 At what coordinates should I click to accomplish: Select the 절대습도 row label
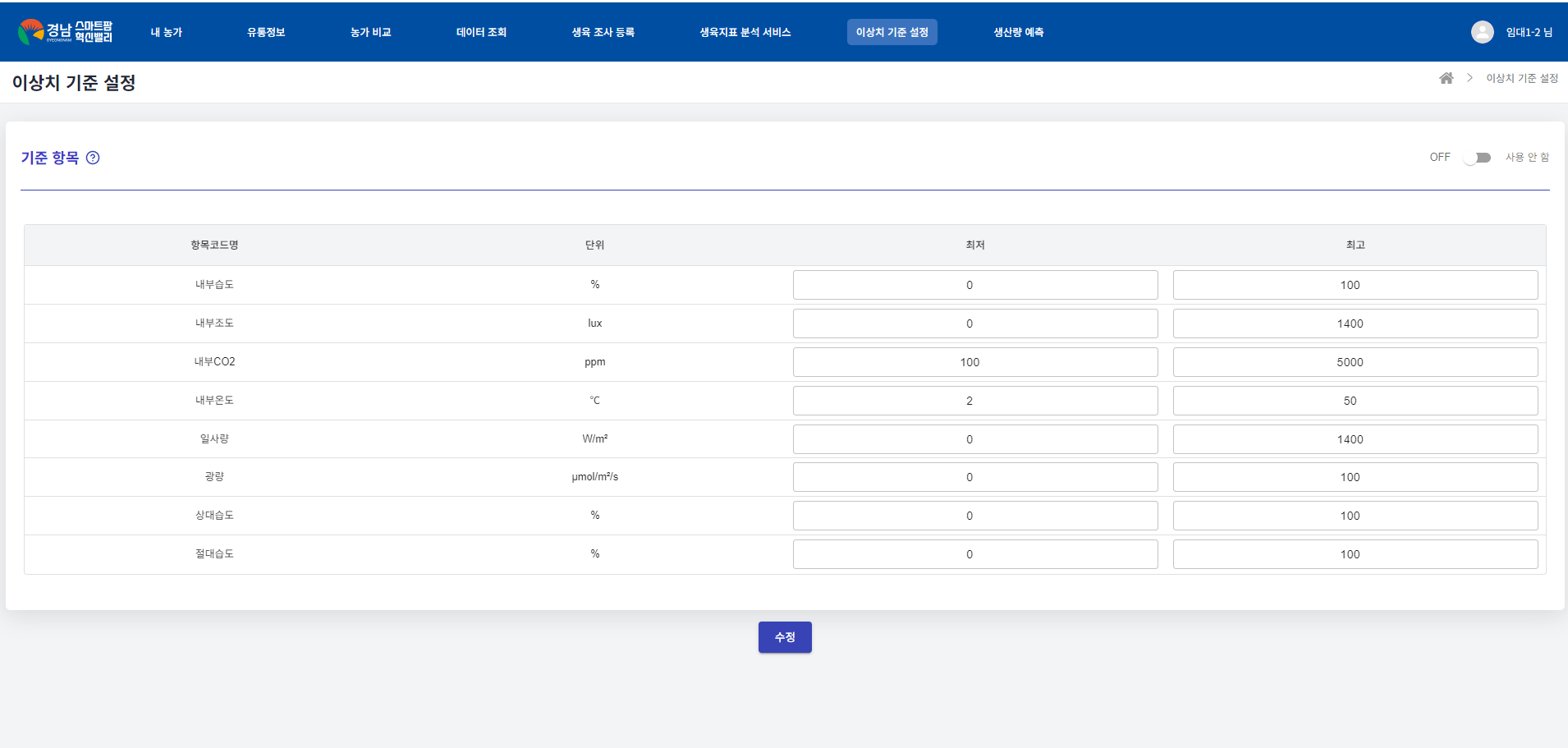click(214, 553)
